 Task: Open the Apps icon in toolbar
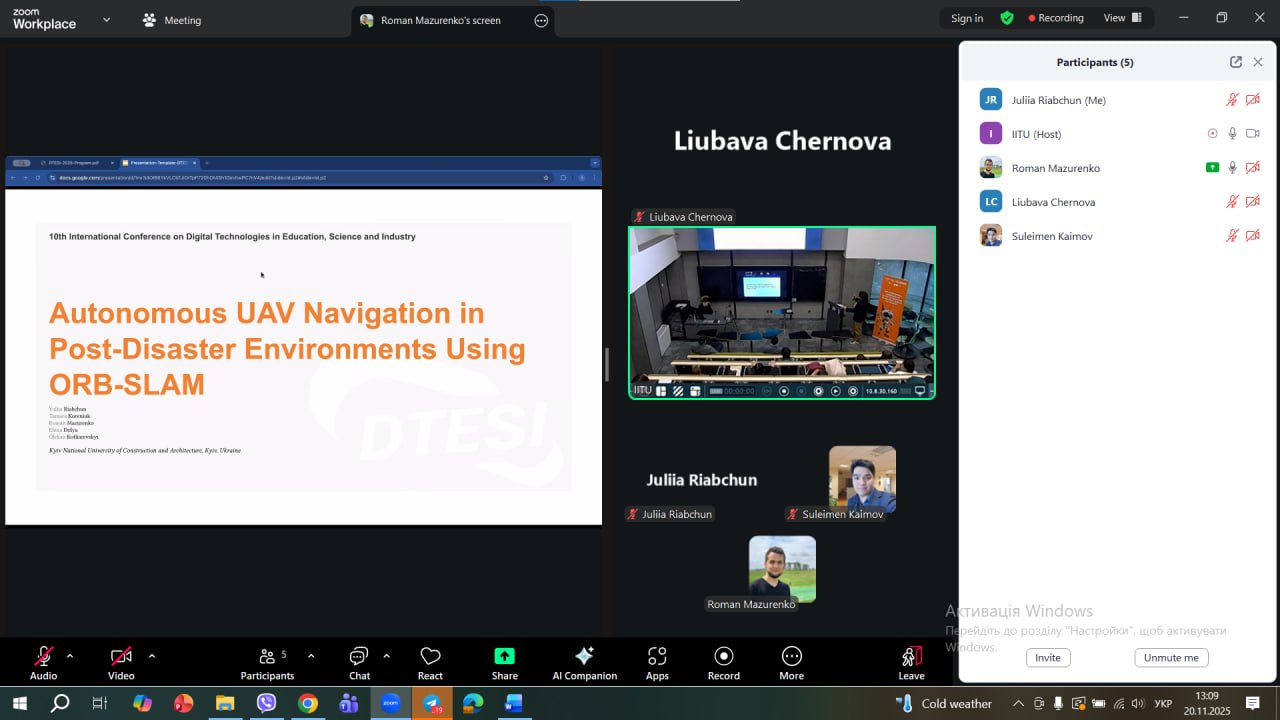click(657, 657)
